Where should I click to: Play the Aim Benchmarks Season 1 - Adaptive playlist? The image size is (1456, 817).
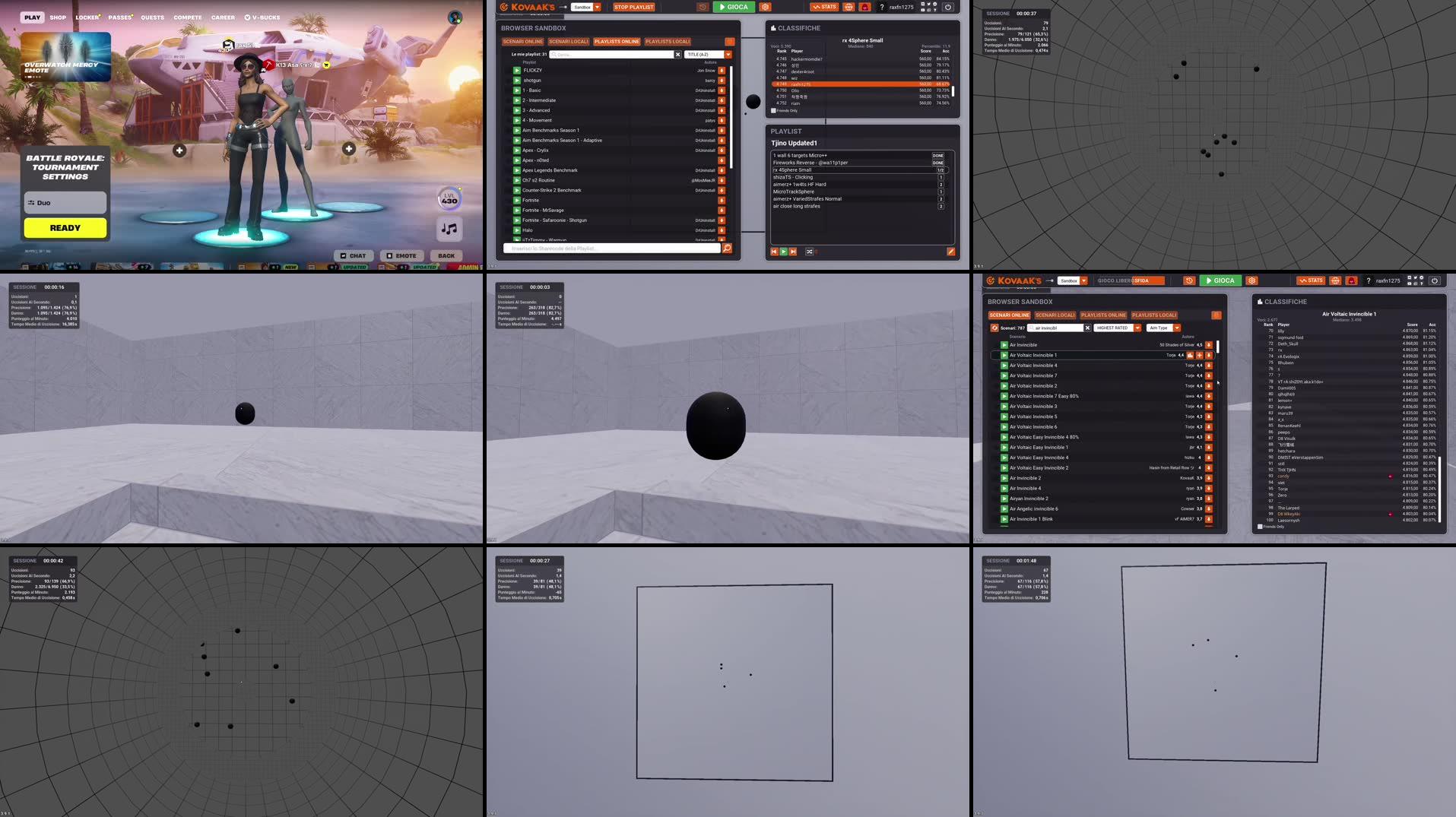517,140
